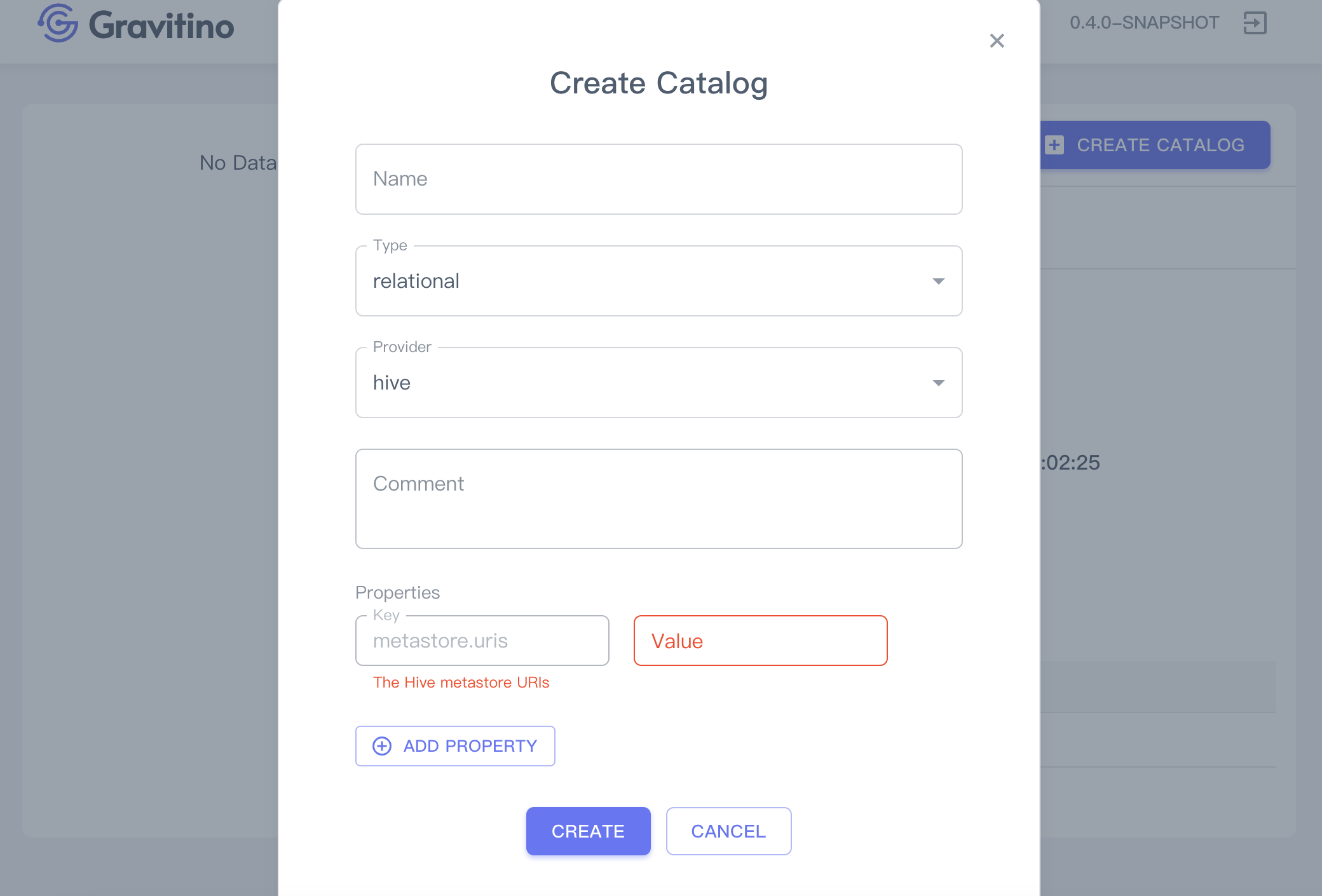Click the metastore.uris Key field
The height and width of the screenshot is (896, 1322).
click(482, 641)
